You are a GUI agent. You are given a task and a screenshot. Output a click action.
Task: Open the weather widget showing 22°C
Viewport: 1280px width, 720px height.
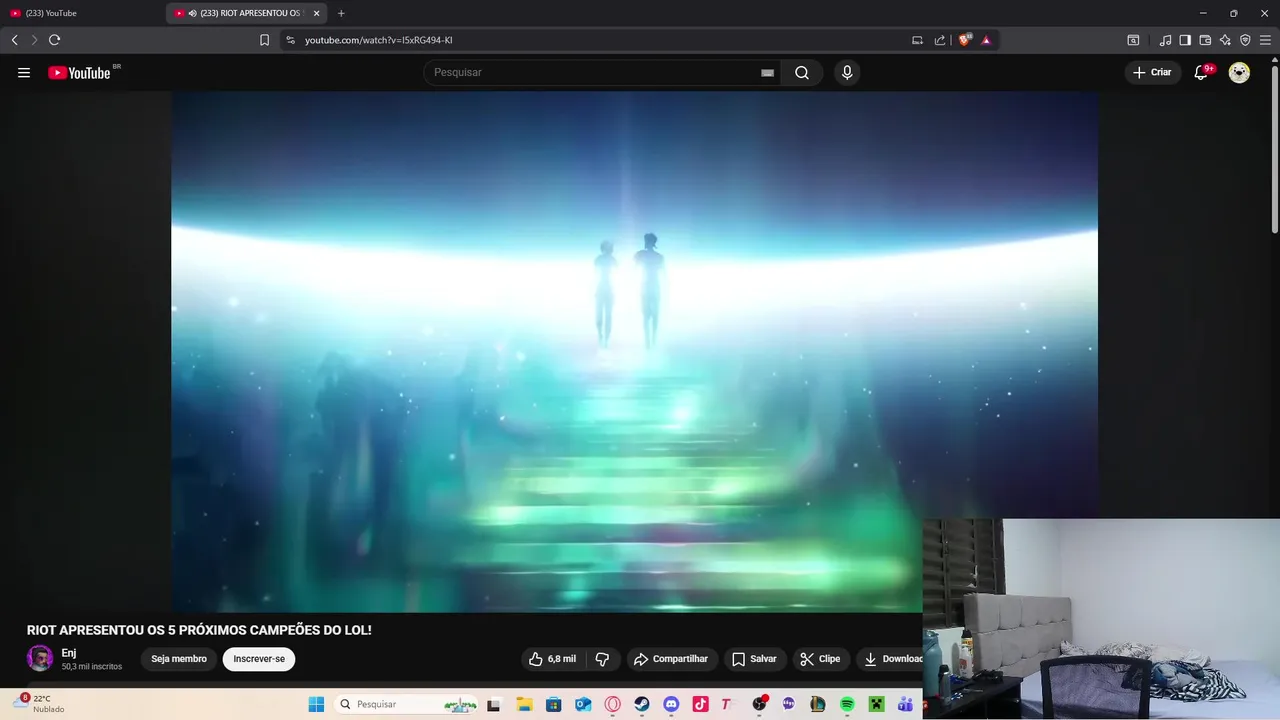tap(40, 703)
